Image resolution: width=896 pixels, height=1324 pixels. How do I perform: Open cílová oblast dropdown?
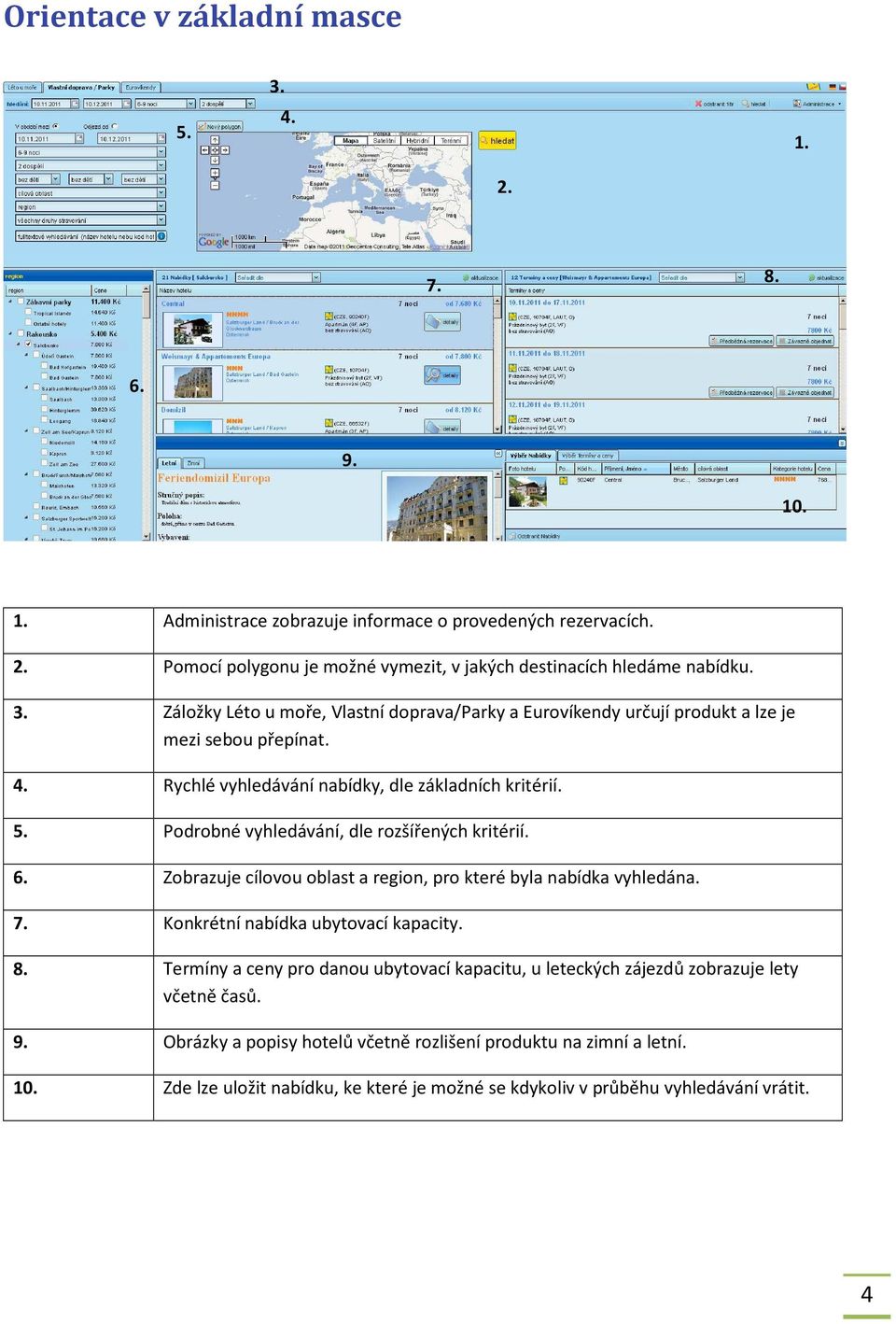click(91, 193)
